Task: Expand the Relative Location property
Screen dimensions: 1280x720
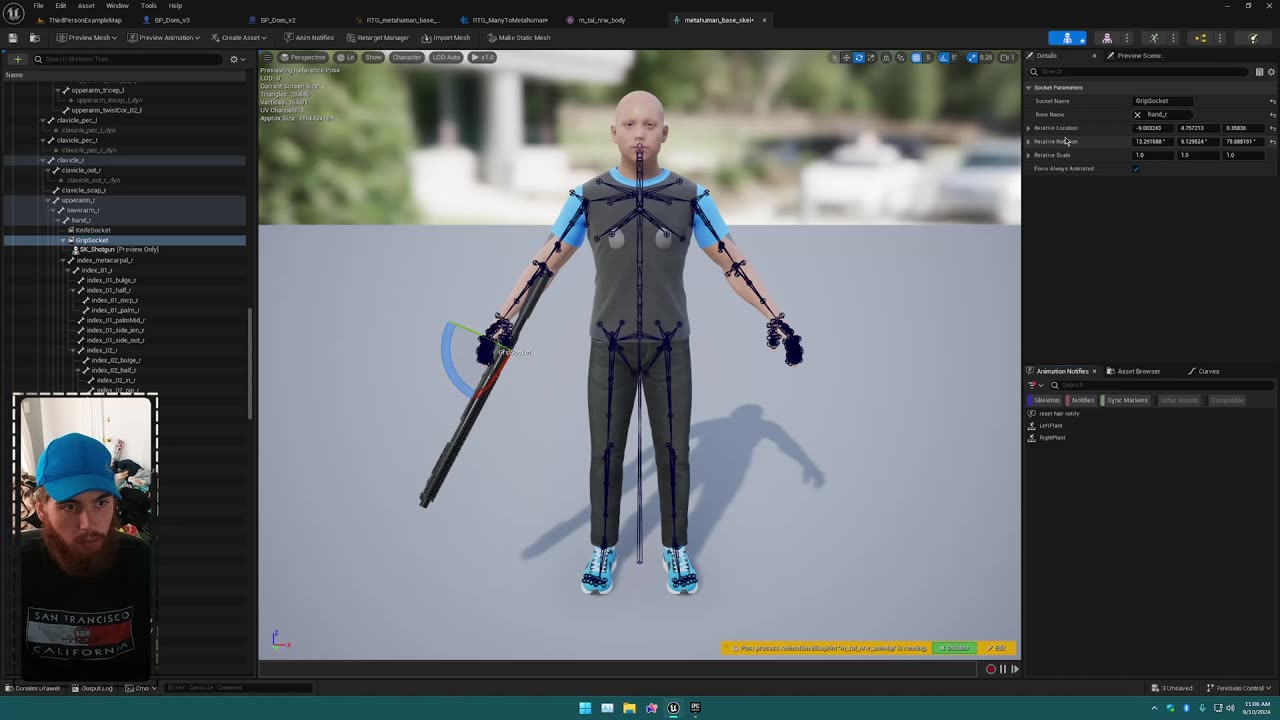Action: point(1028,128)
